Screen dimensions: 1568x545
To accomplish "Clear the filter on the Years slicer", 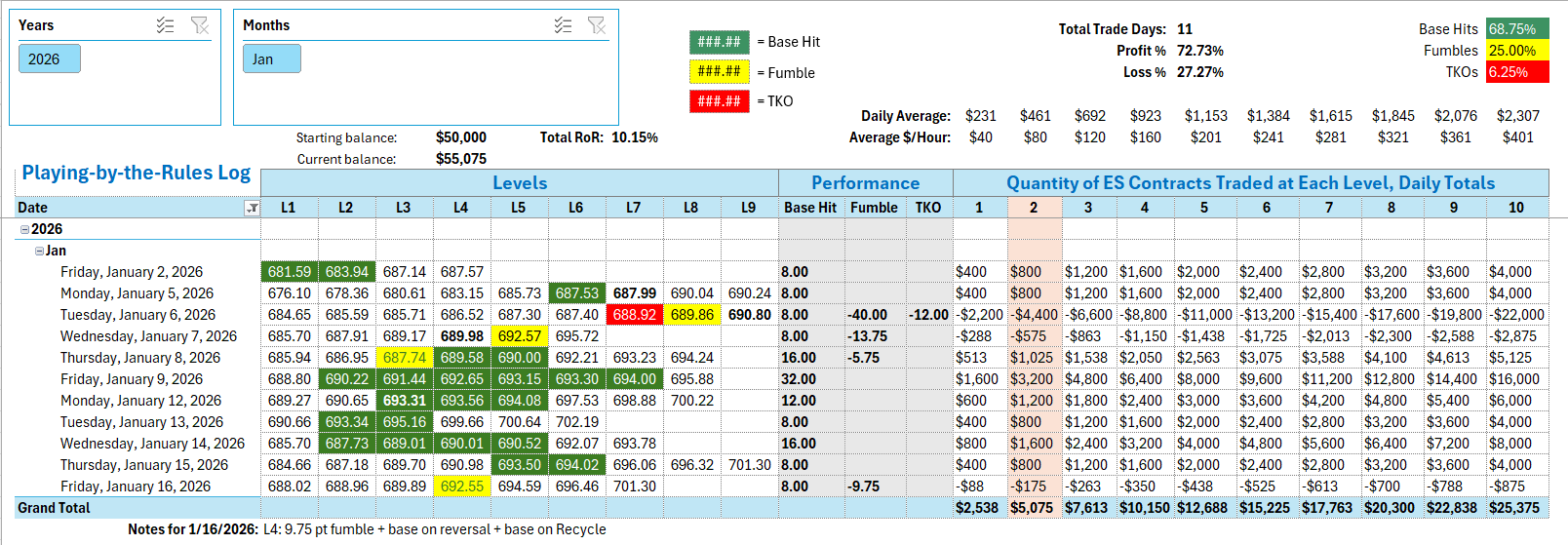I will point(200,25).
